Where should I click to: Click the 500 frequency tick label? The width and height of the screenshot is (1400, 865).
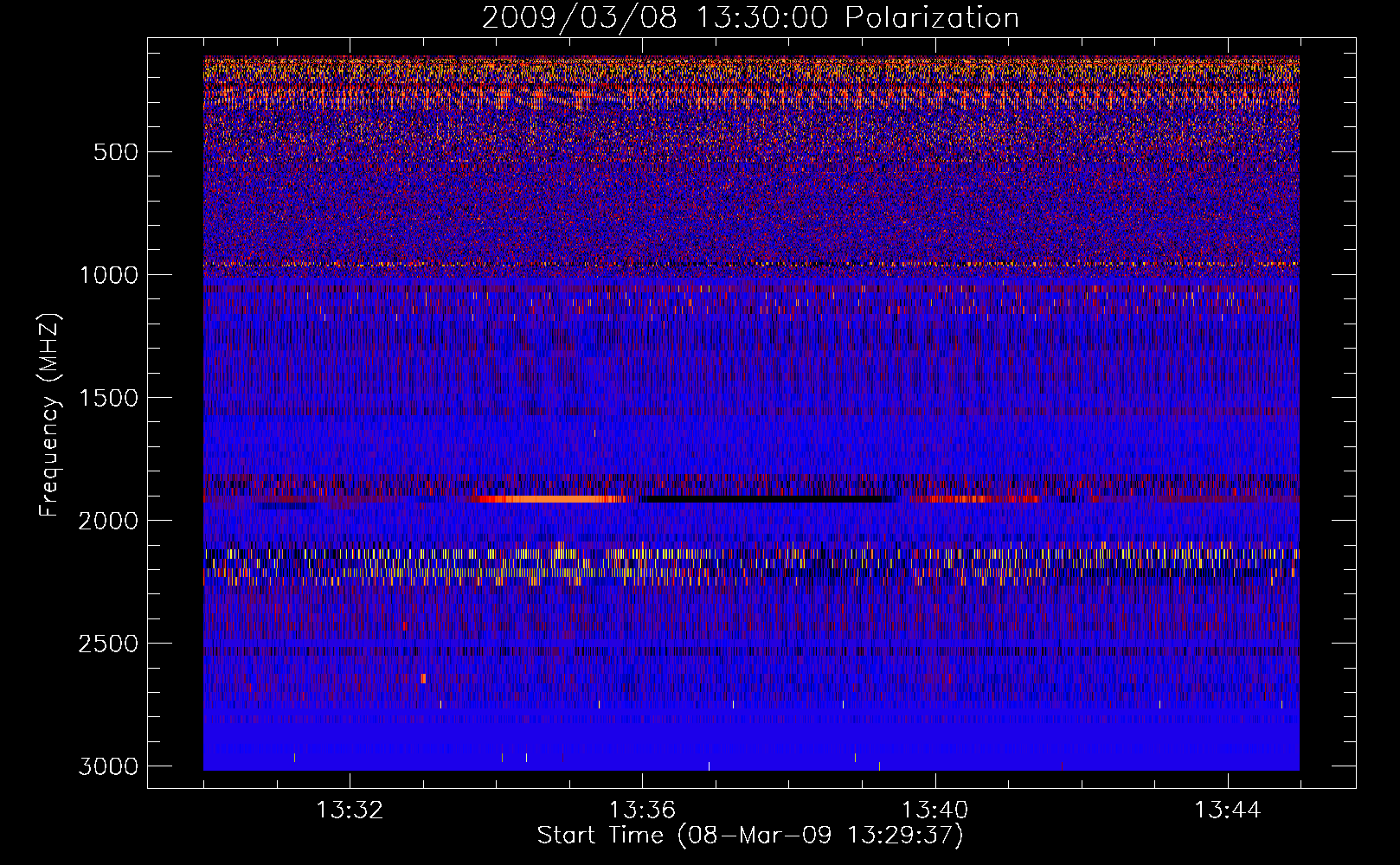click(116, 152)
